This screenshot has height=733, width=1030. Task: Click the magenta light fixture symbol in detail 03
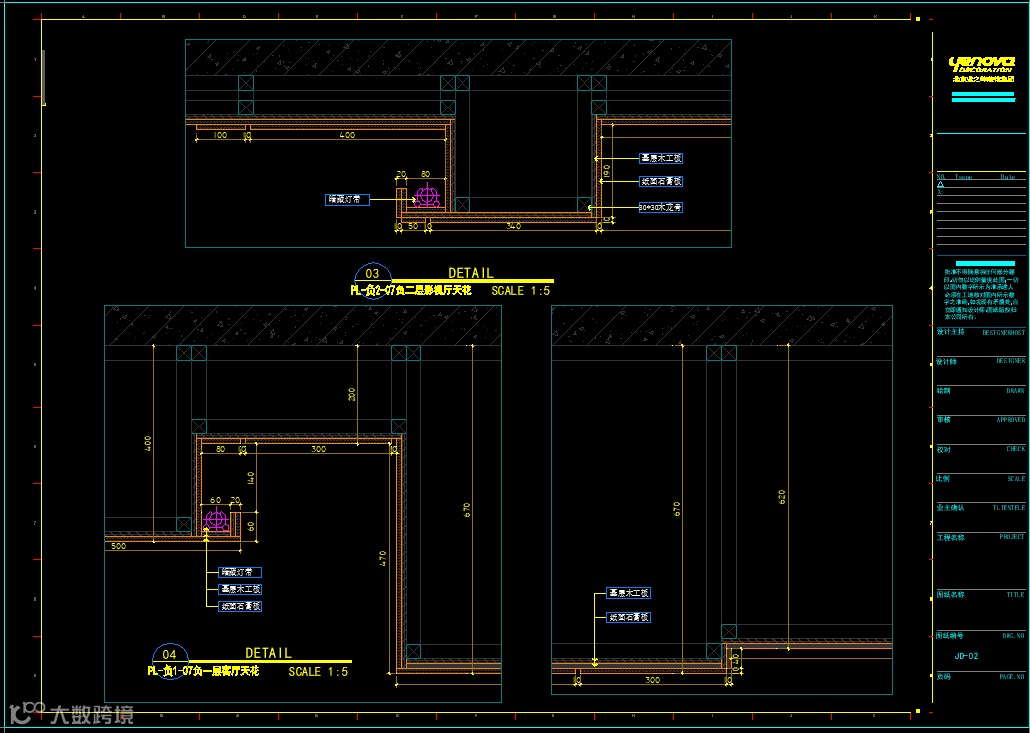[x=426, y=196]
